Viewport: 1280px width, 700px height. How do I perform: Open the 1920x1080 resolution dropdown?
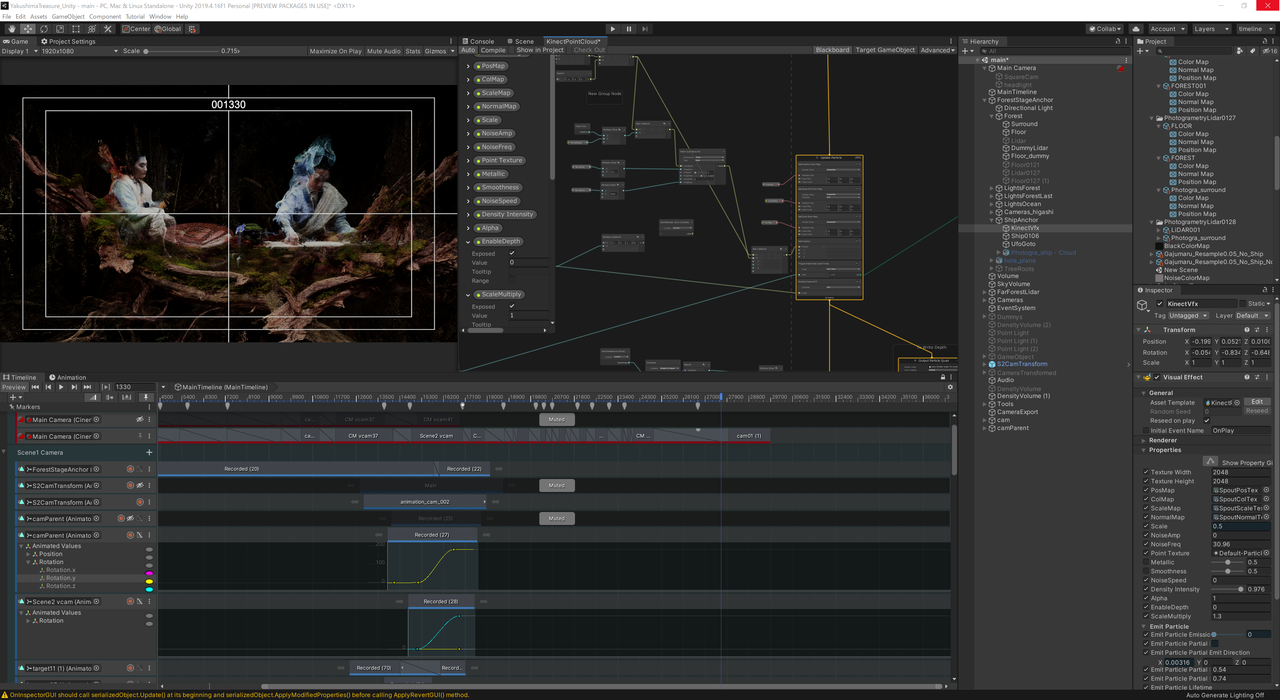78,51
